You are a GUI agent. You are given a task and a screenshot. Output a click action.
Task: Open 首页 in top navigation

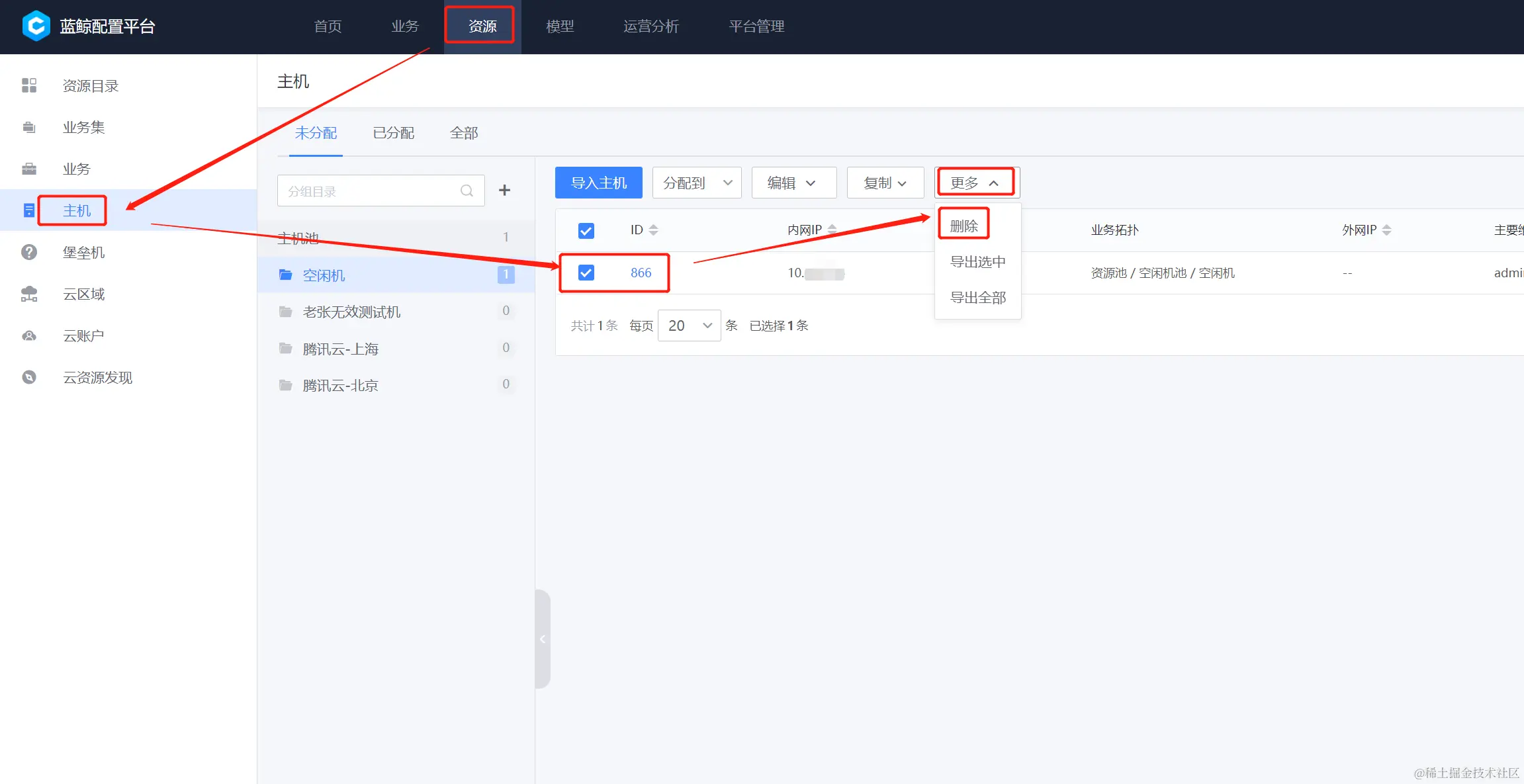[328, 26]
